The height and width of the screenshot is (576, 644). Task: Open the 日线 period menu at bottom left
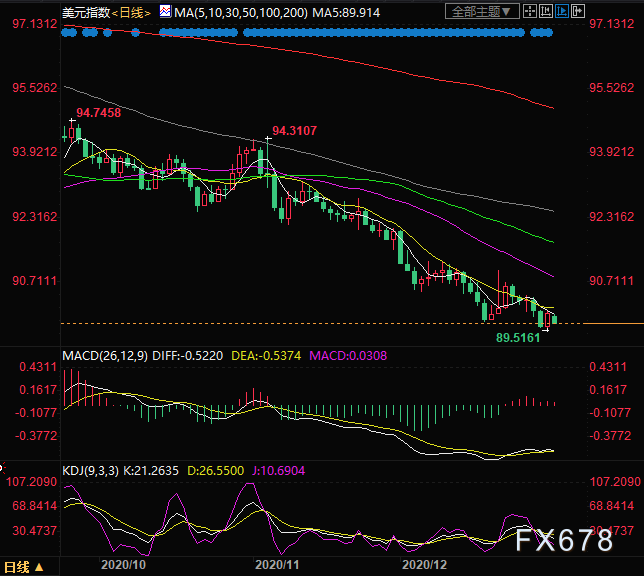[23, 567]
